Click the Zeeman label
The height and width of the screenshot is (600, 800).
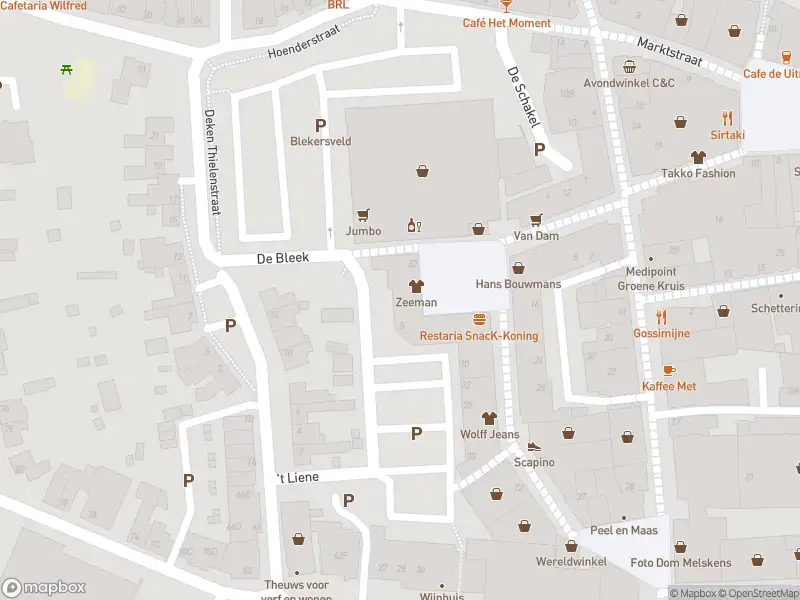(416, 303)
